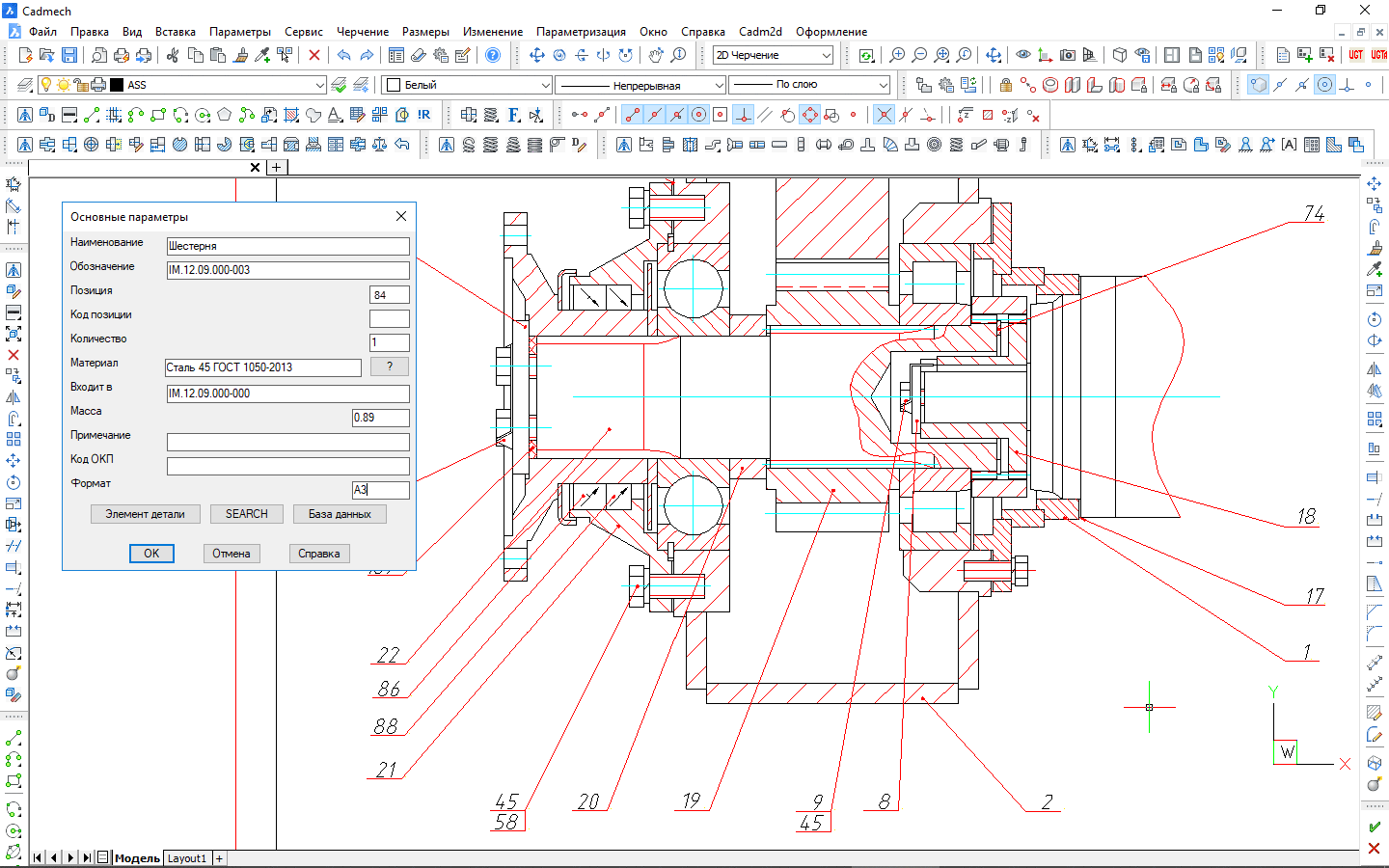Switch to the Layout1 tab
The image size is (1389, 868).
186,858
